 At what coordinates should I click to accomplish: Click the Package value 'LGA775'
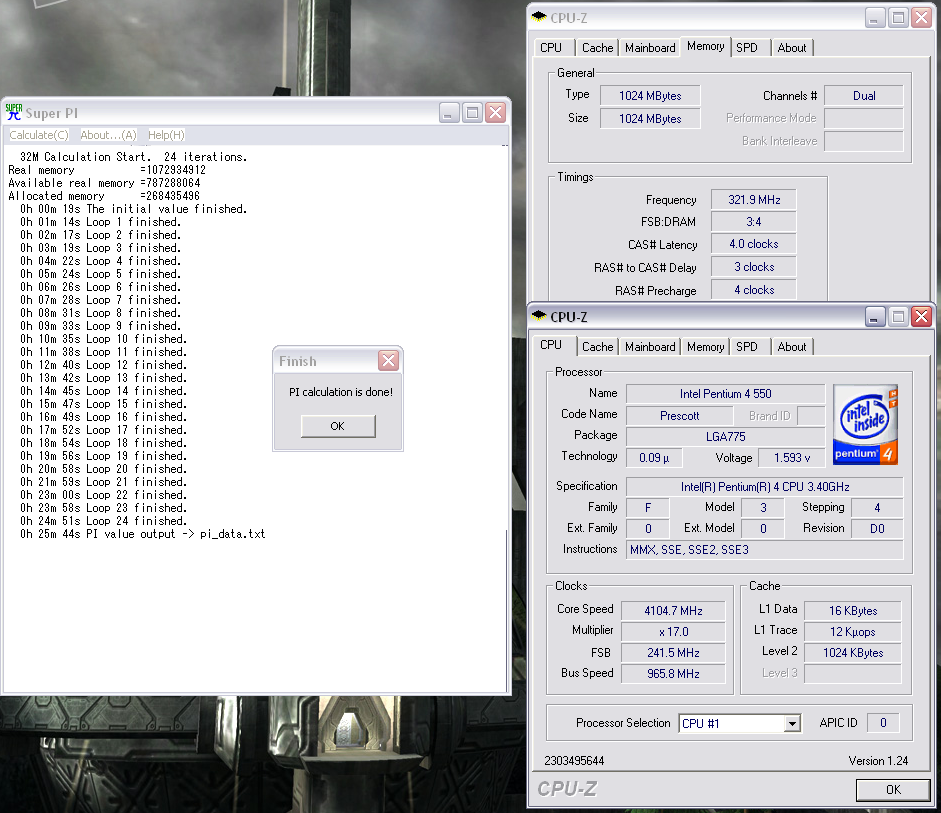726,437
